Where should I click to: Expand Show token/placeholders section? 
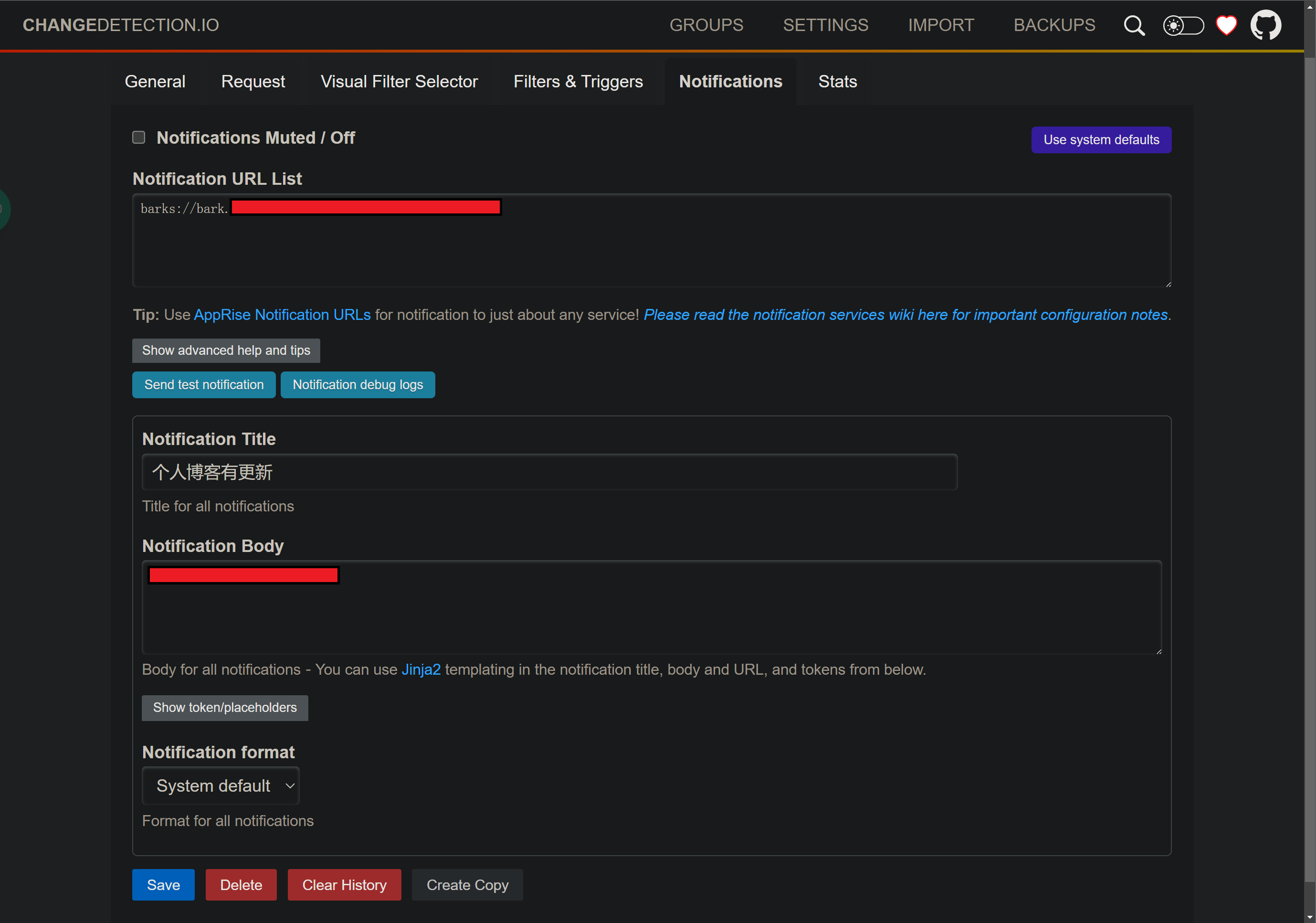click(x=225, y=708)
